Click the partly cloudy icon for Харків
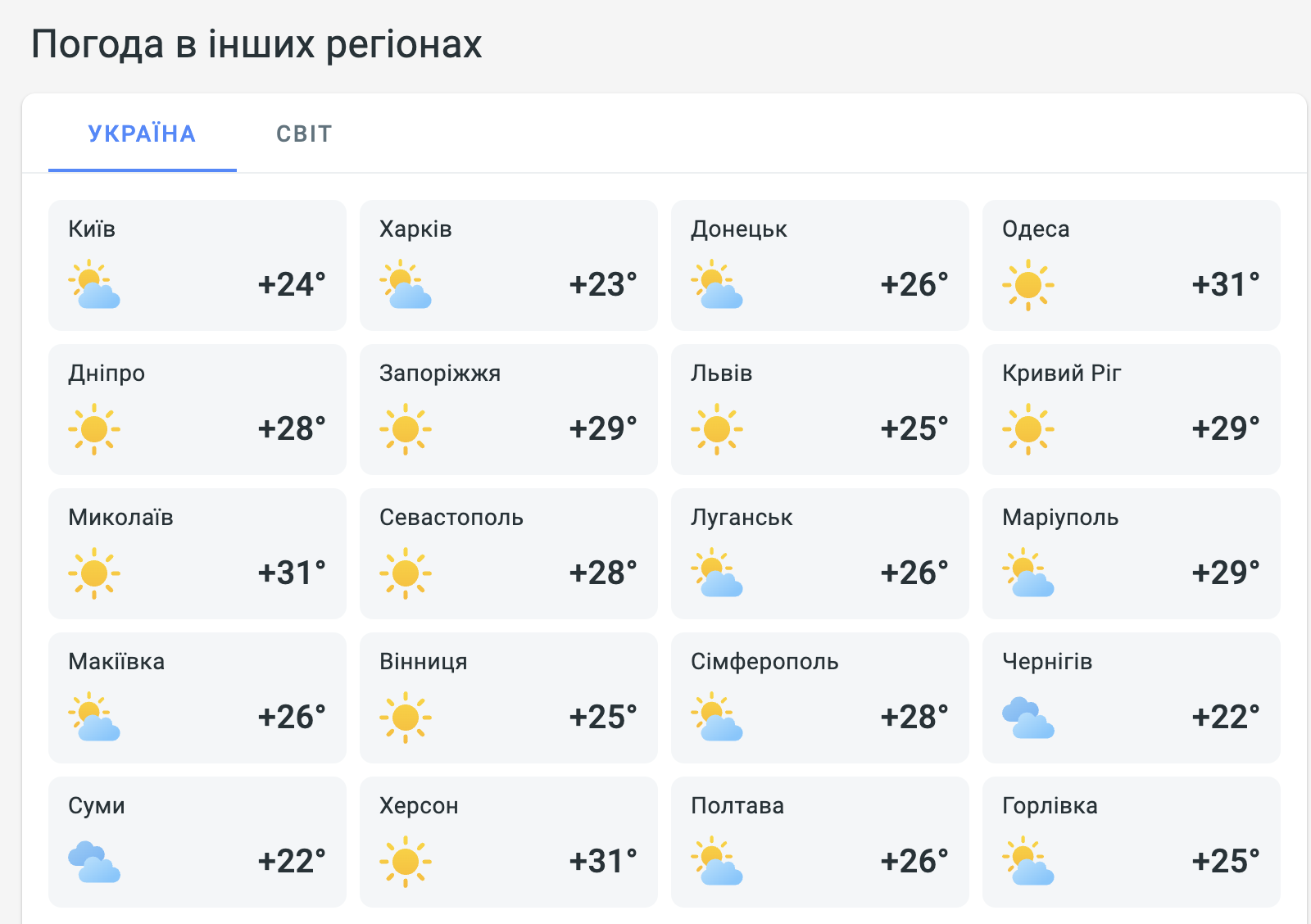 click(x=406, y=284)
